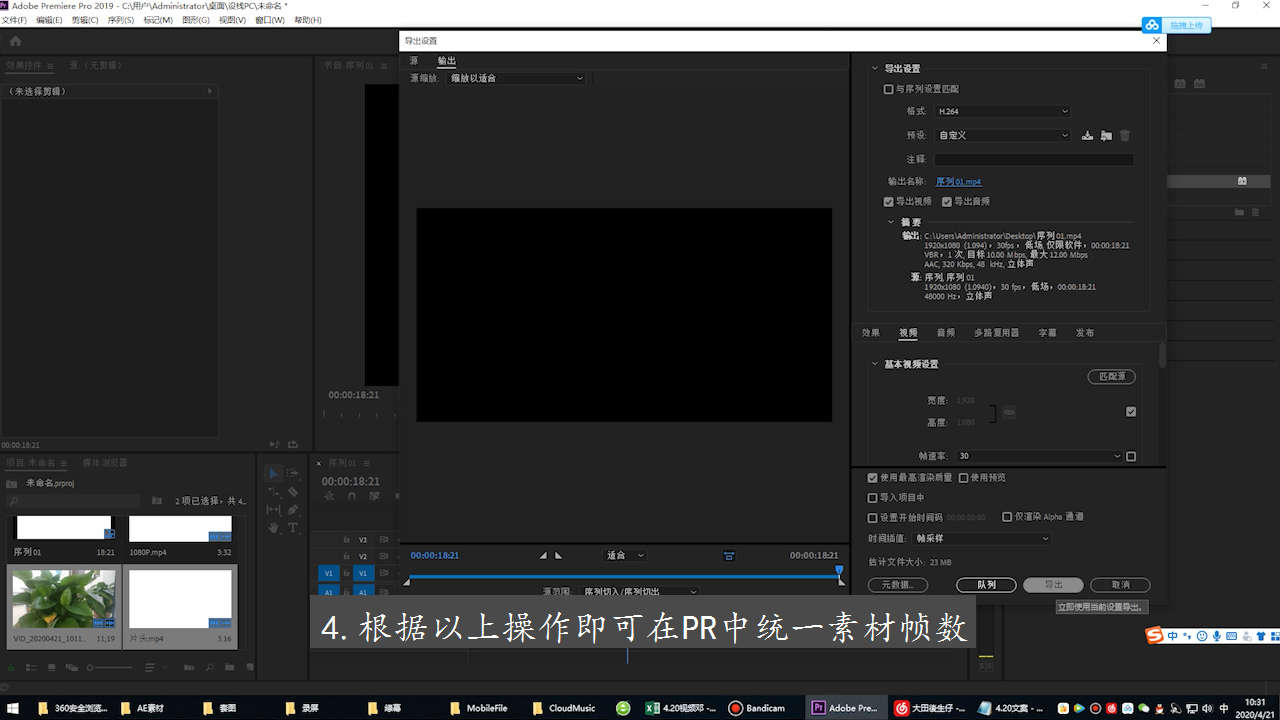Enable 与序列设置匹配 checkbox

tap(888, 89)
